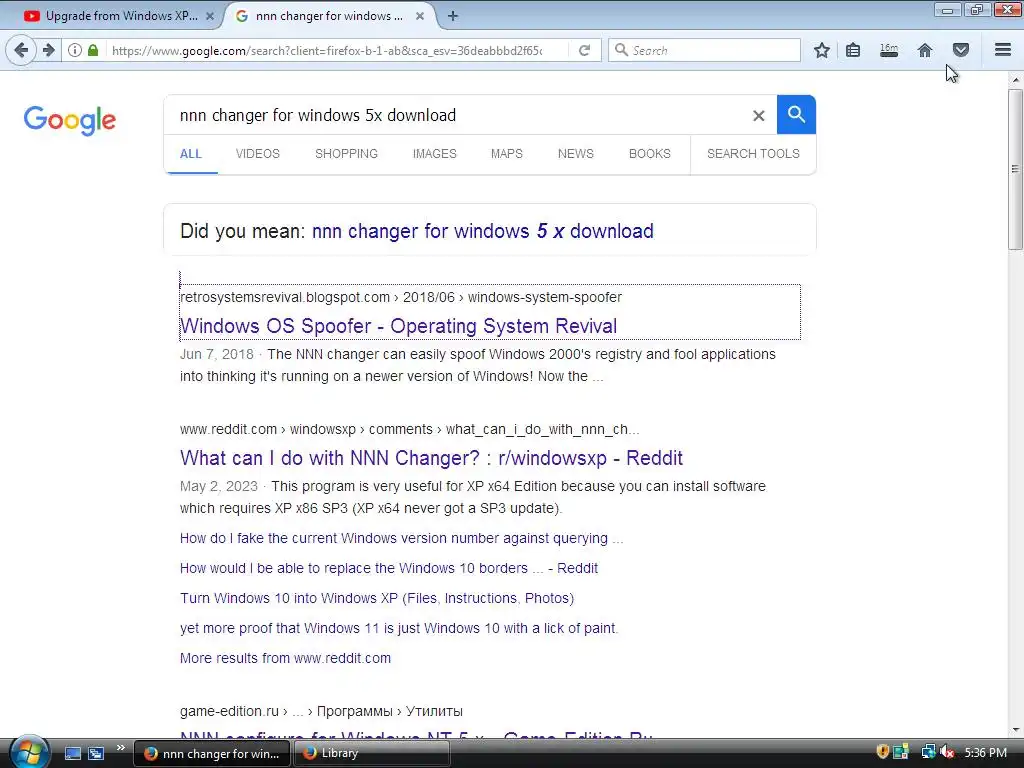Screen dimensions: 1024x768
Task: Switch to MAPS results
Action: click(507, 154)
